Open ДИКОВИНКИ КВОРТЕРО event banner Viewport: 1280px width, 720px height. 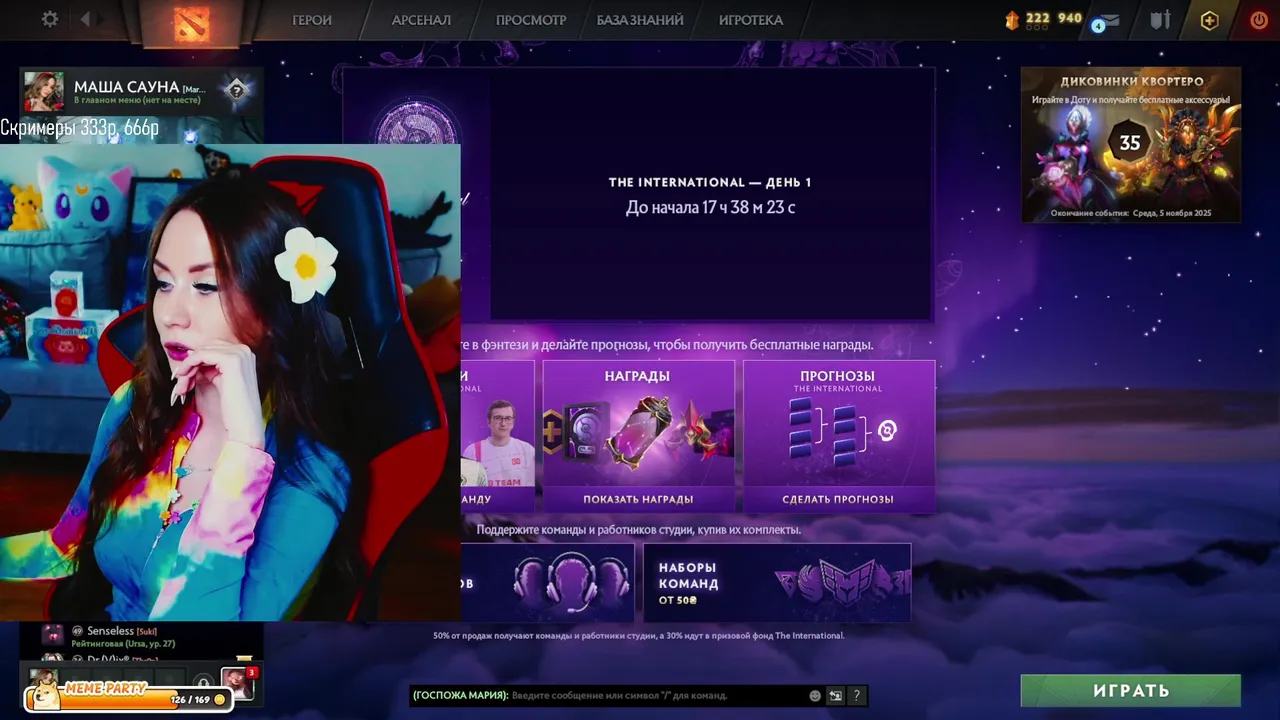pyautogui.click(x=1131, y=145)
